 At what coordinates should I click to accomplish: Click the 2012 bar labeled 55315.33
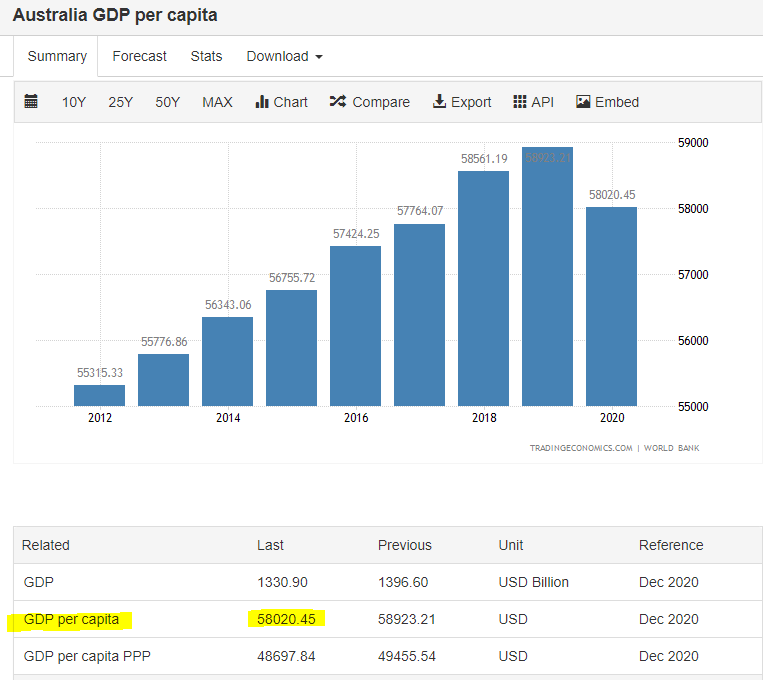click(99, 395)
